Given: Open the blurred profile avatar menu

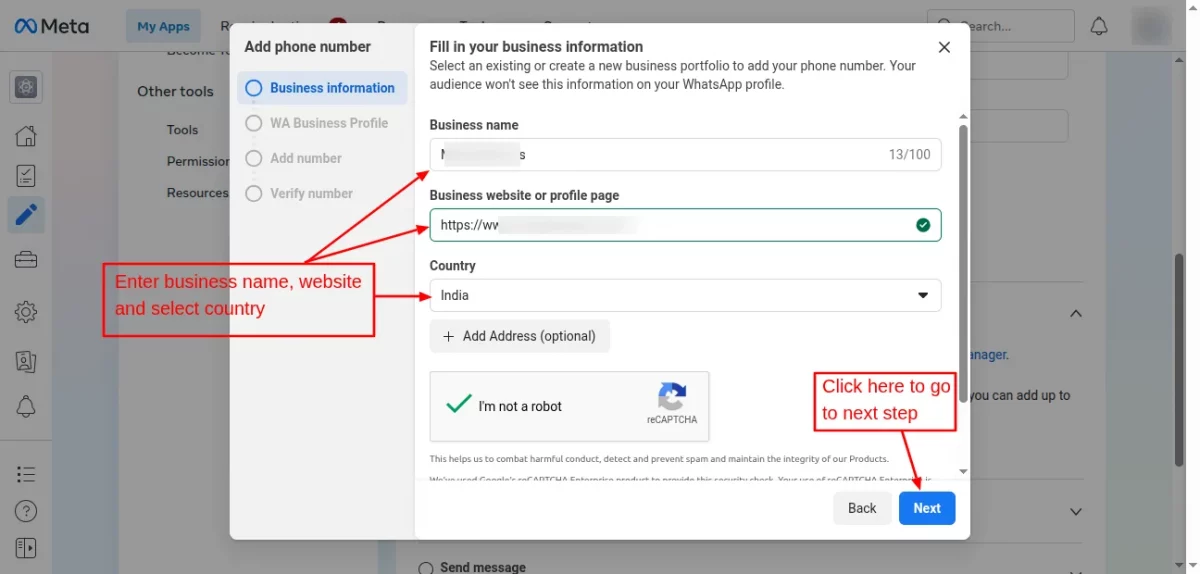Looking at the screenshot, I should tap(1151, 26).
